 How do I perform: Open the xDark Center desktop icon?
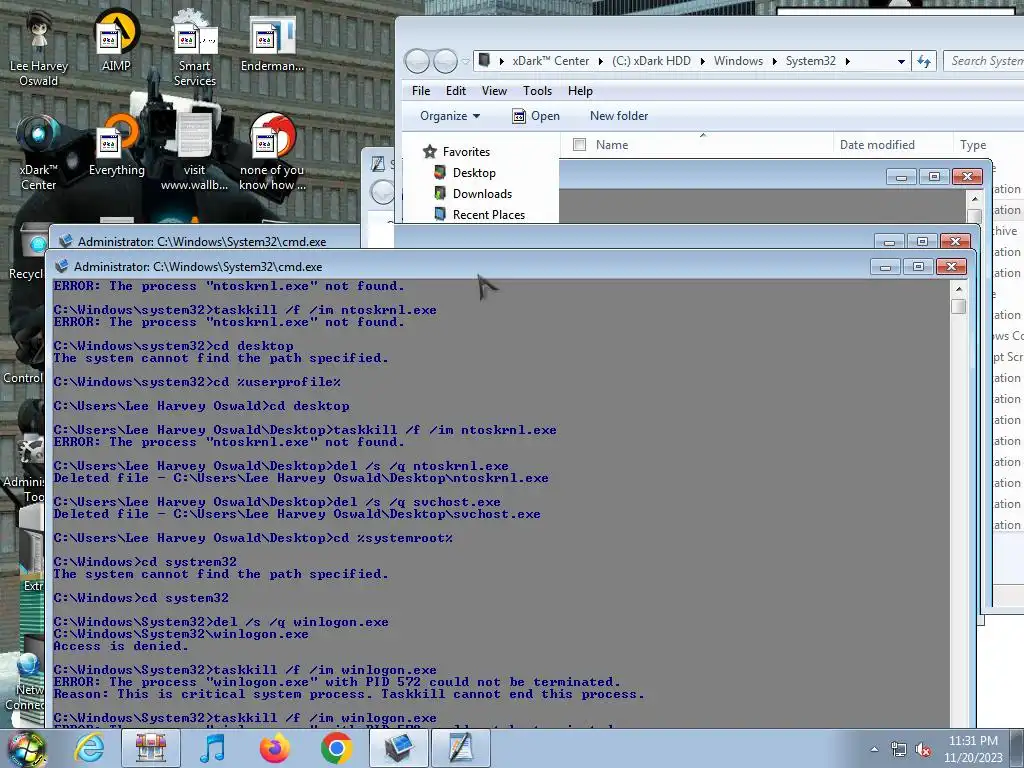click(x=39, y=153)
